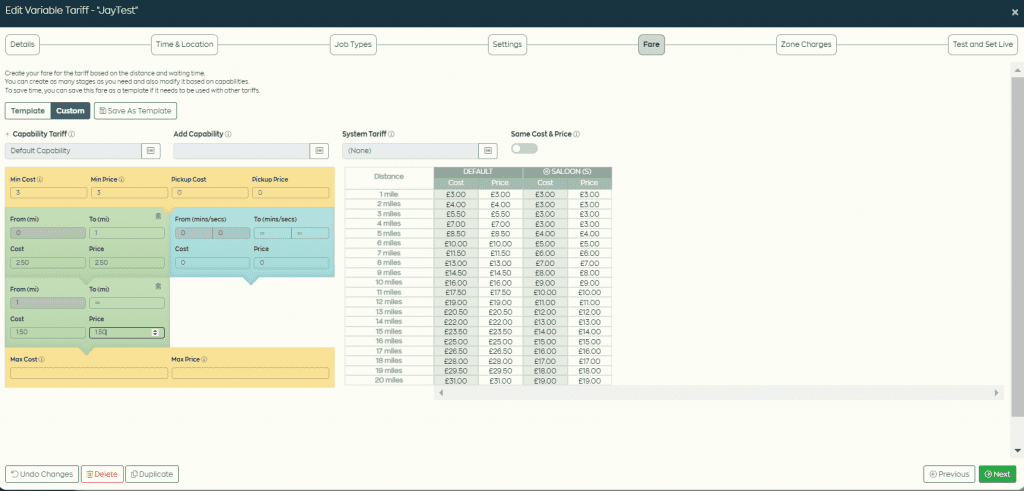Remove SALOON (S) column using its x icon
This screenshot has width=1024, height=491.
click(546, 172)
